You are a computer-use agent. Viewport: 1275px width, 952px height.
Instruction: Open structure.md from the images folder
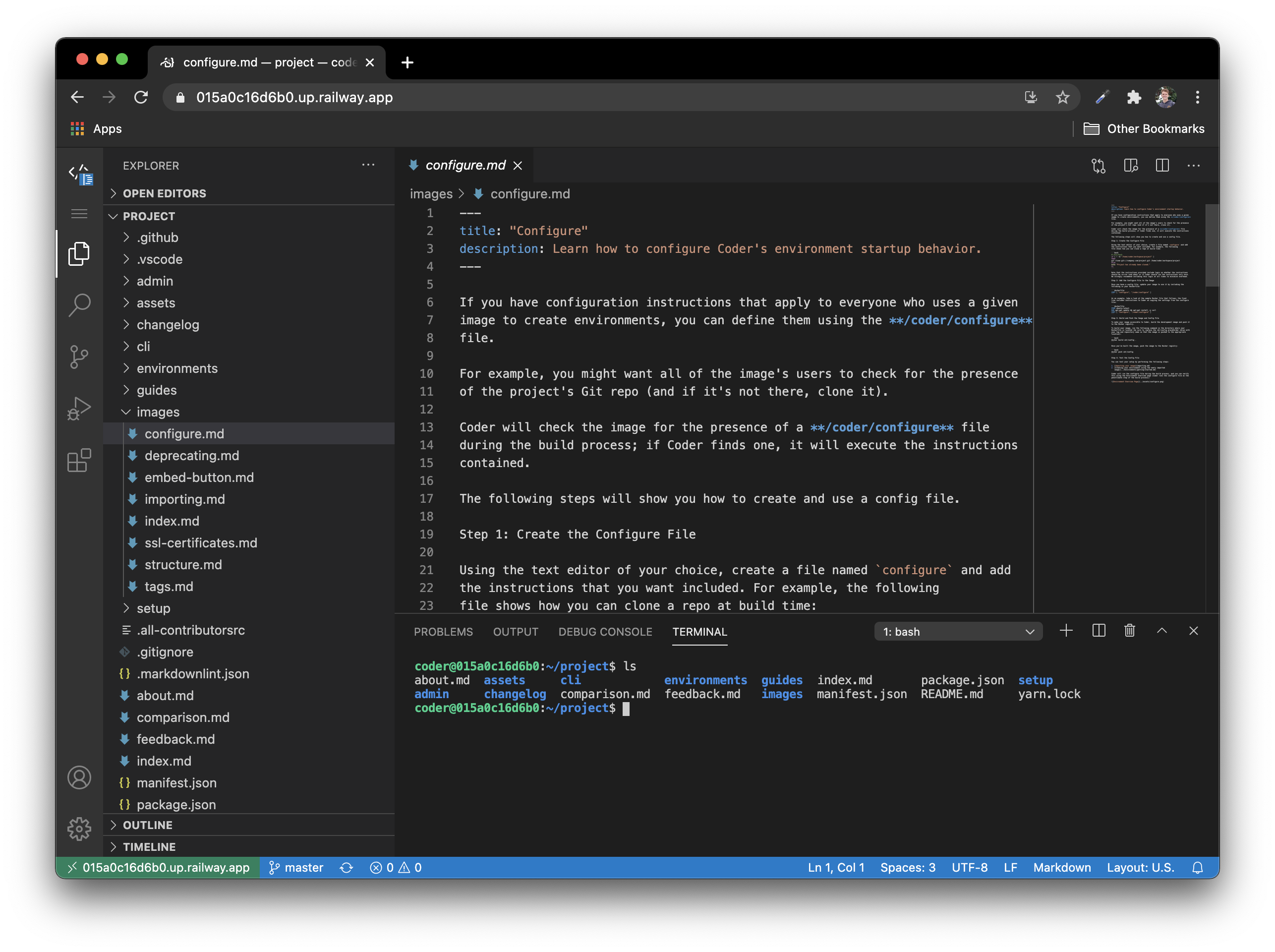click(x=183, y=565)
